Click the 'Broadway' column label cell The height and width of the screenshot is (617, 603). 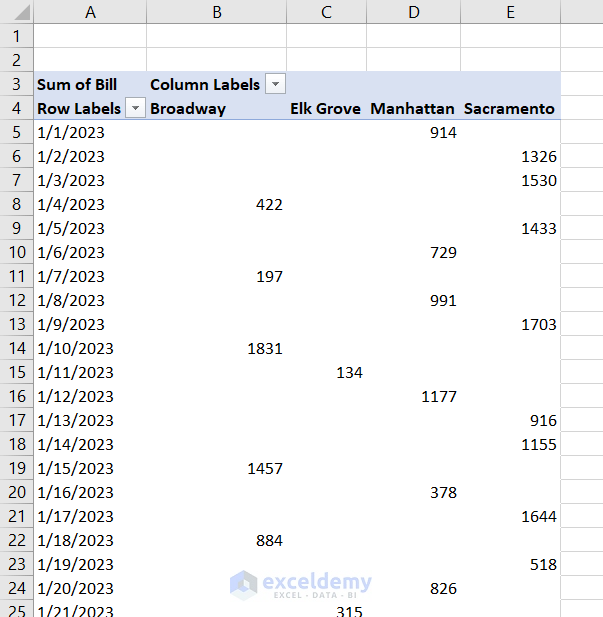(216, 108)
